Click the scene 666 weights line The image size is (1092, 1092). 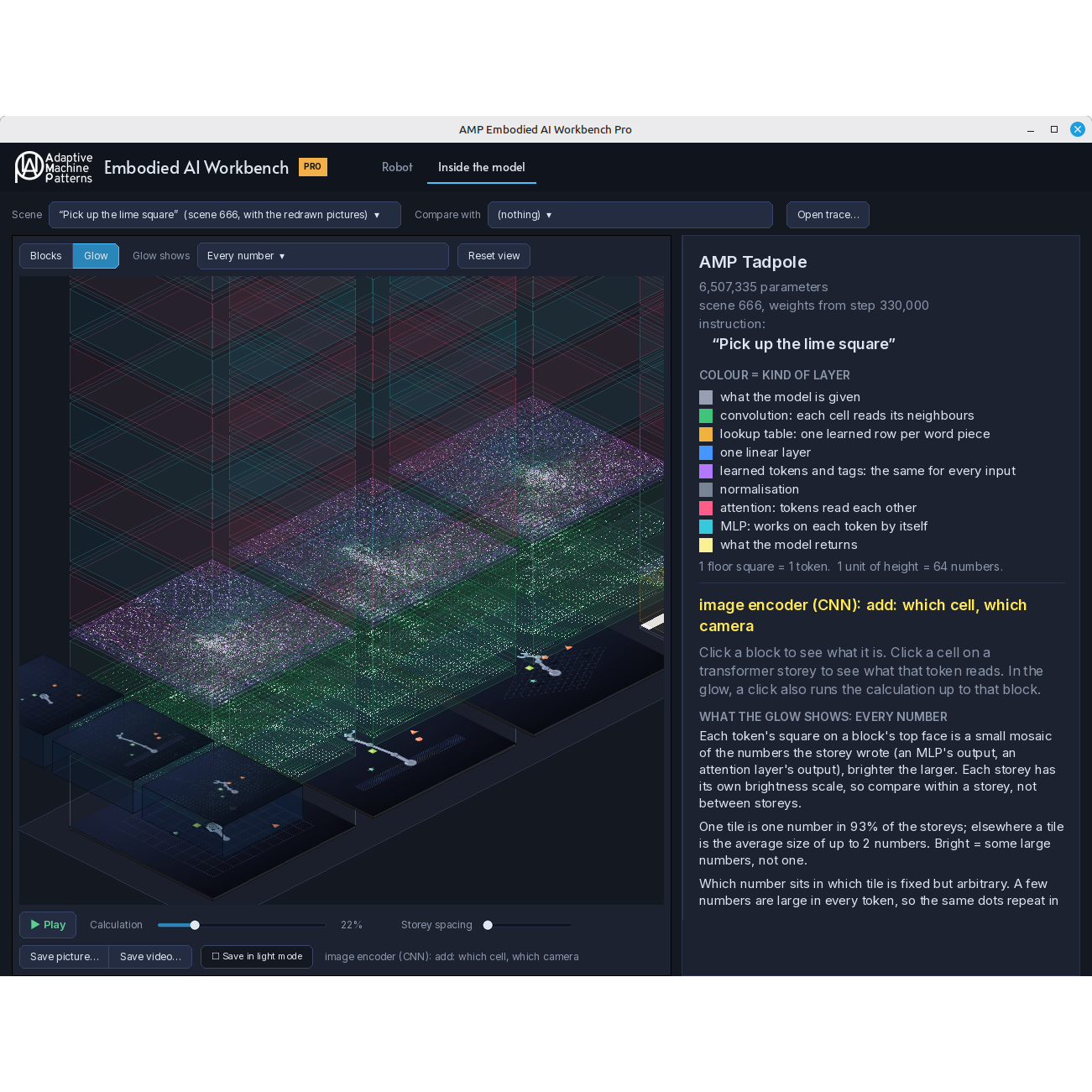(814, 306)
